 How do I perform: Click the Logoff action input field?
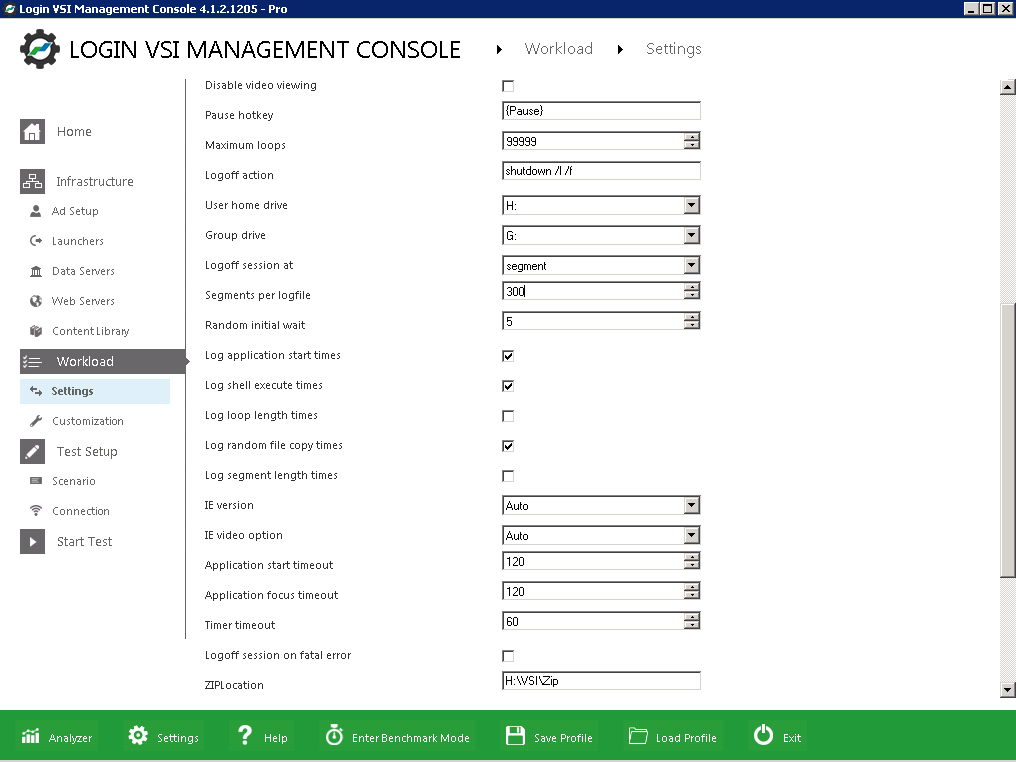601,171
